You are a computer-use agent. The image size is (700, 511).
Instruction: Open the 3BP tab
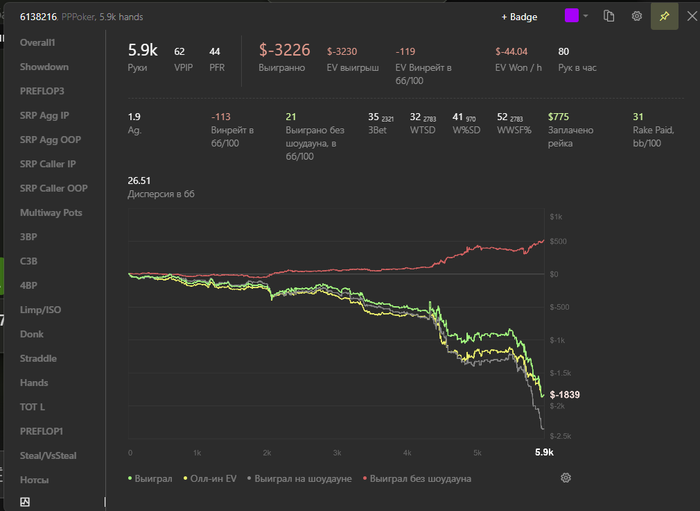[x=28, y=237]
